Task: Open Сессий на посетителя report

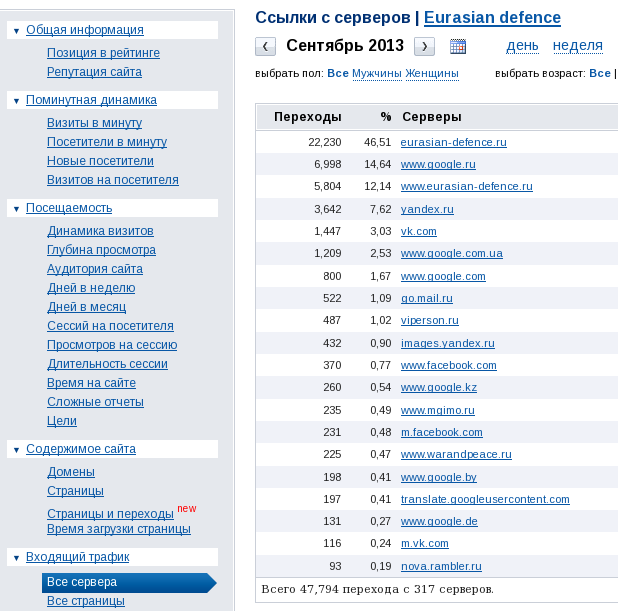Action: point(110,326)
